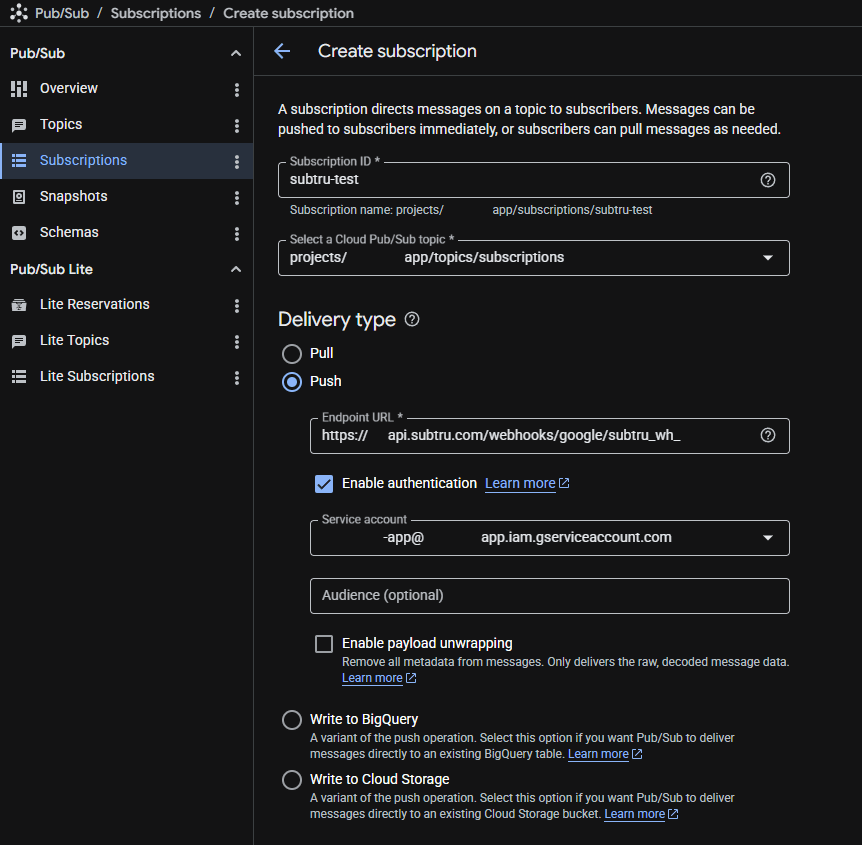Open Schemas in sidebar

pyautogui.click(x=126, y=233)
